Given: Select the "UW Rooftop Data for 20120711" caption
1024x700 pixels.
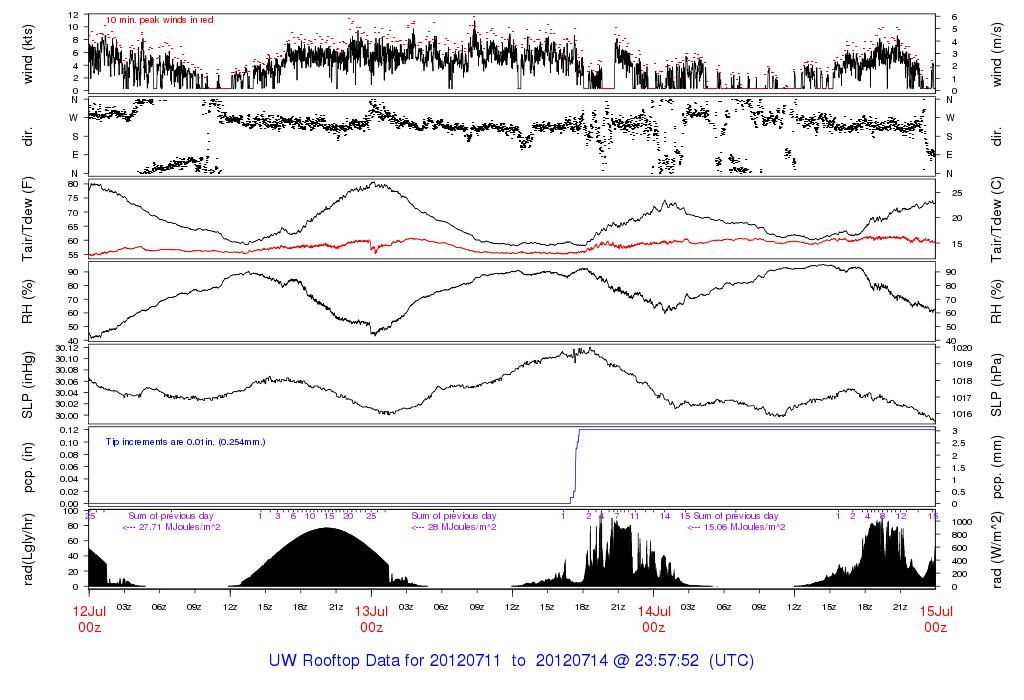Looking at the screenshot, I should (x=385, y=660).
